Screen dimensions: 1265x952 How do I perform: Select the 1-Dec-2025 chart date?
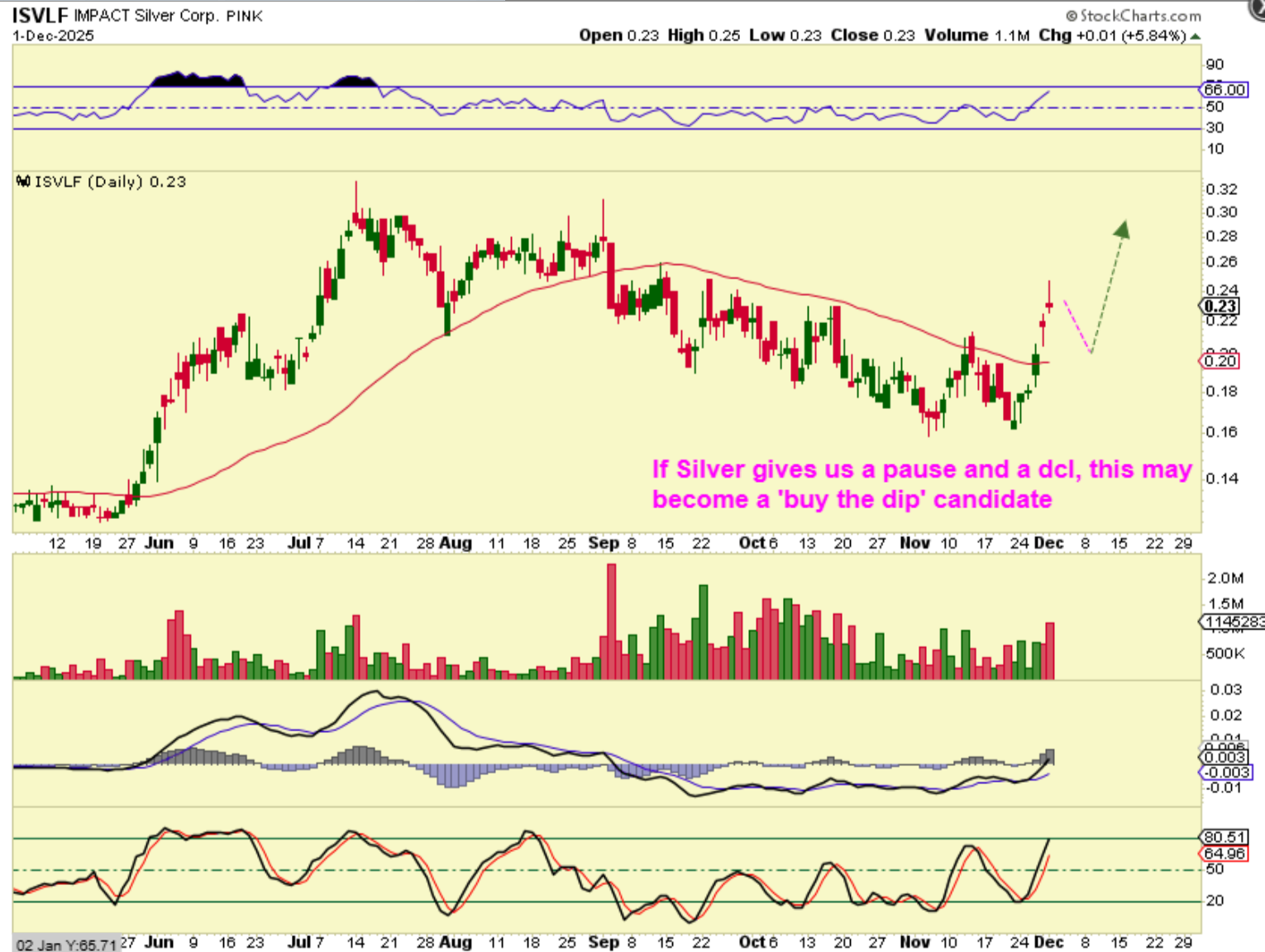pyautogui.click(x=53, y=36)
